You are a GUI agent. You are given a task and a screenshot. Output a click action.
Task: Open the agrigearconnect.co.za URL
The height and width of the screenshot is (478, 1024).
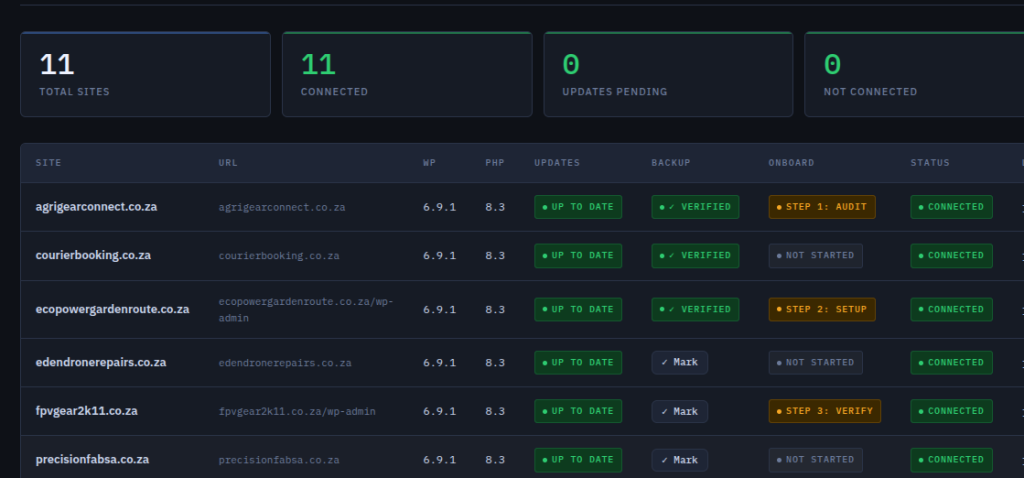tap(281, 208)
